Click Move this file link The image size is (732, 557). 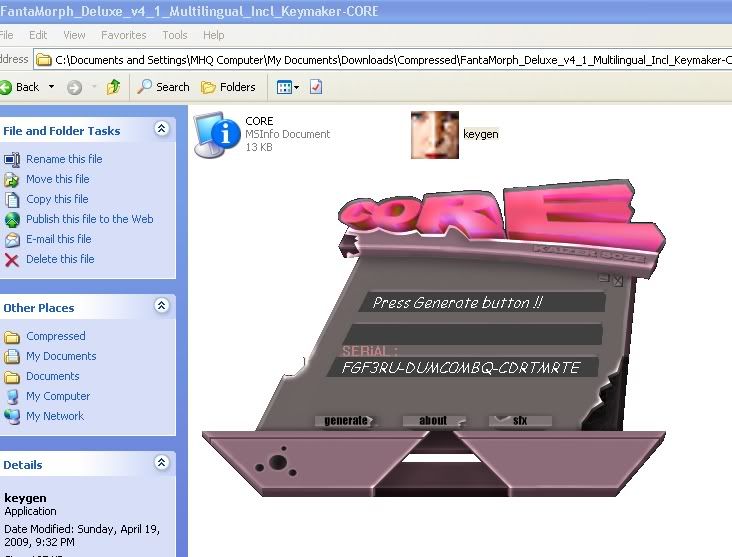(57, 179)
